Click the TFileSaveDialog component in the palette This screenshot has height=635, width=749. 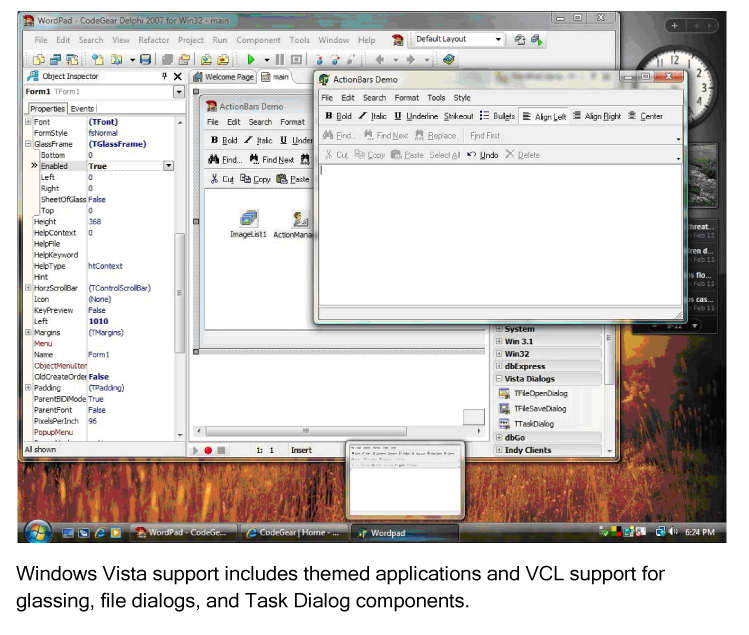point(533,409)
